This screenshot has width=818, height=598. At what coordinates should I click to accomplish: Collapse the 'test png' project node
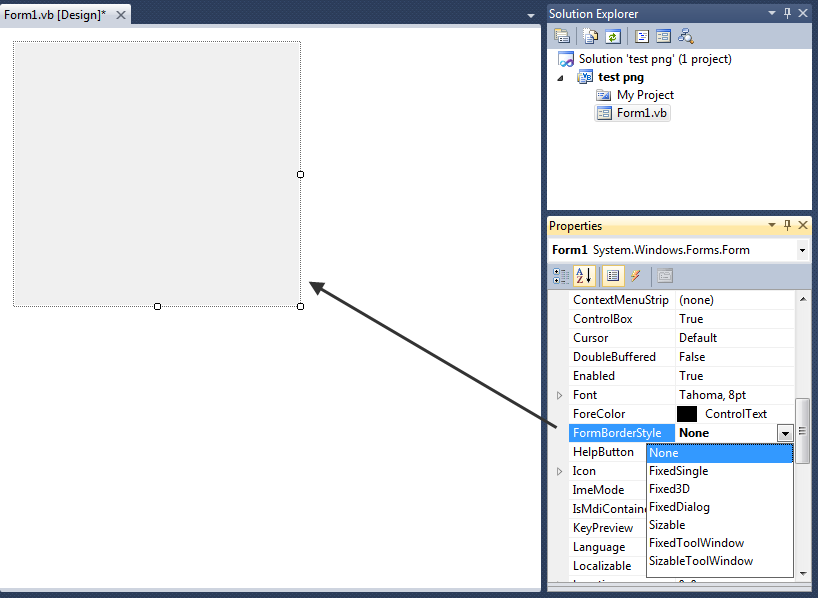point(560,78)
